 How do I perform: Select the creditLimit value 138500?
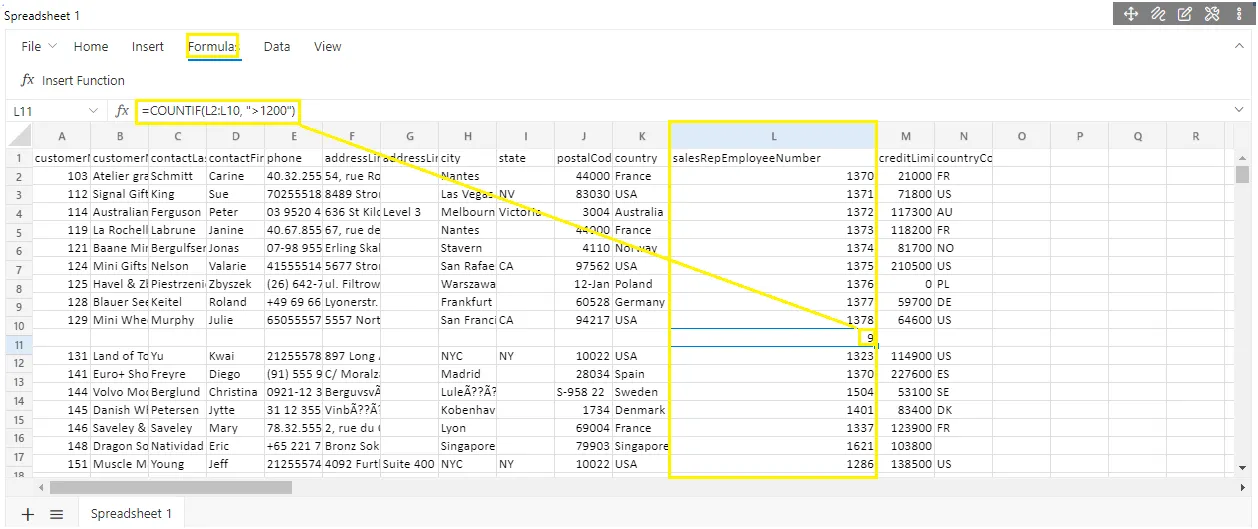906,464
